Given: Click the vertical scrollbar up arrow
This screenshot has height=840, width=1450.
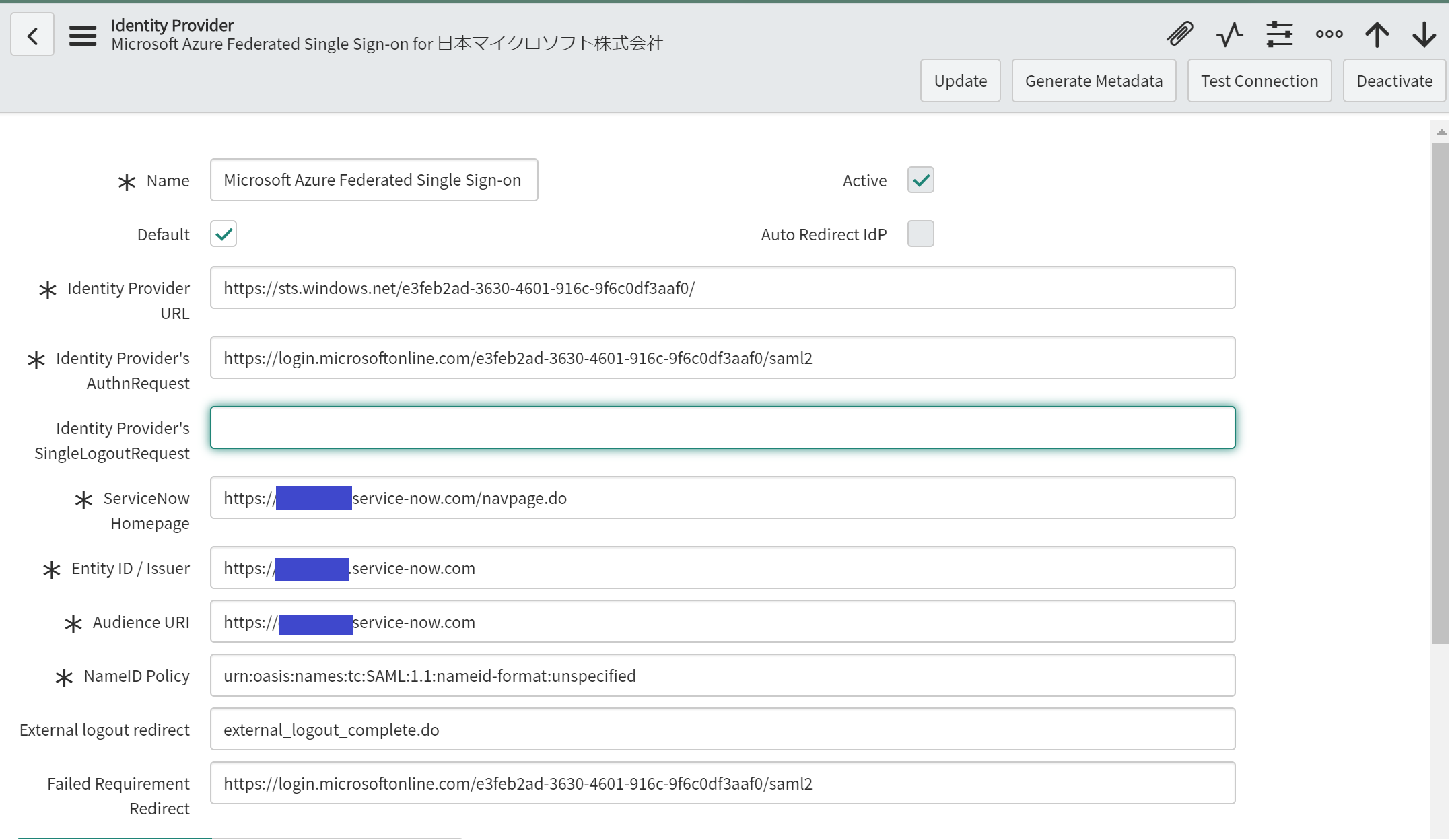Looking at the screenshot, I should click(1441, 132).
